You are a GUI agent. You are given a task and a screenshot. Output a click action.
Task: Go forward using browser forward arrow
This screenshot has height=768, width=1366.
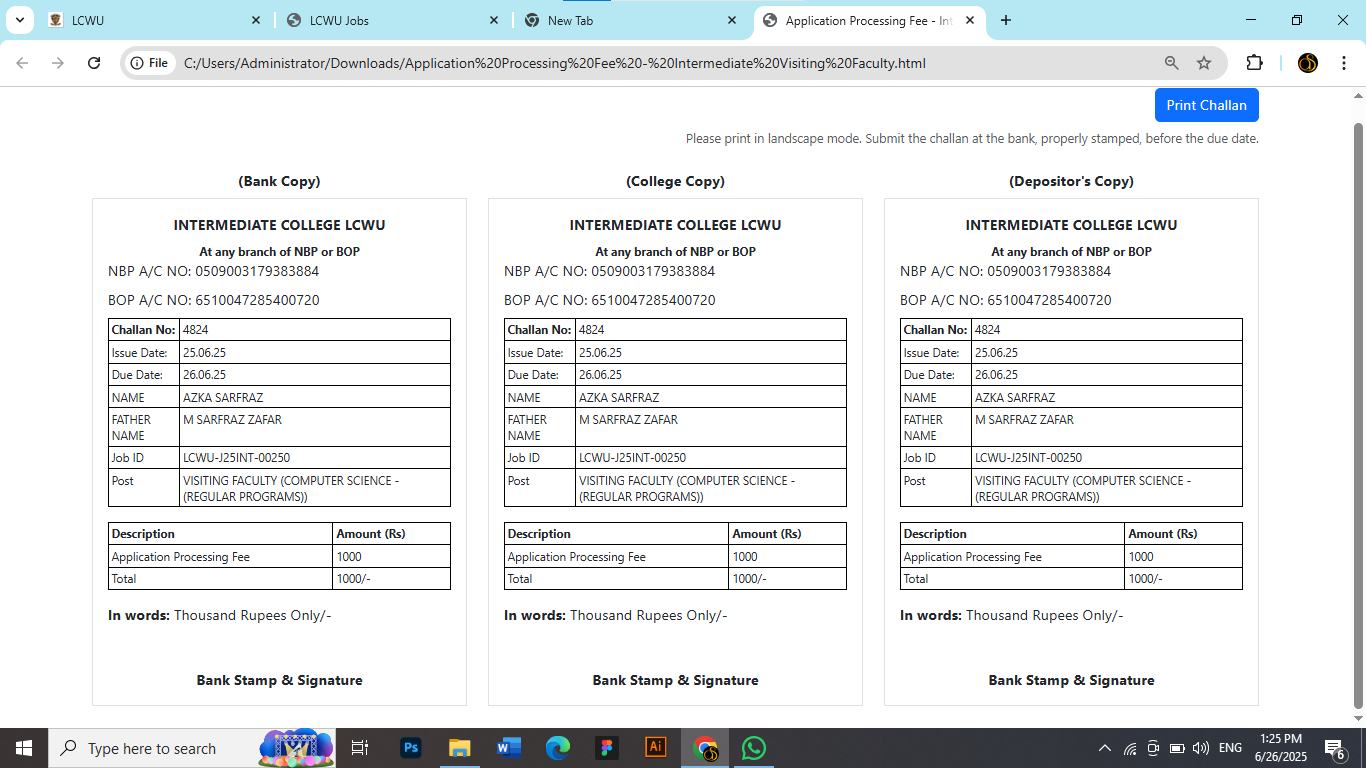[x=58, y=63]
